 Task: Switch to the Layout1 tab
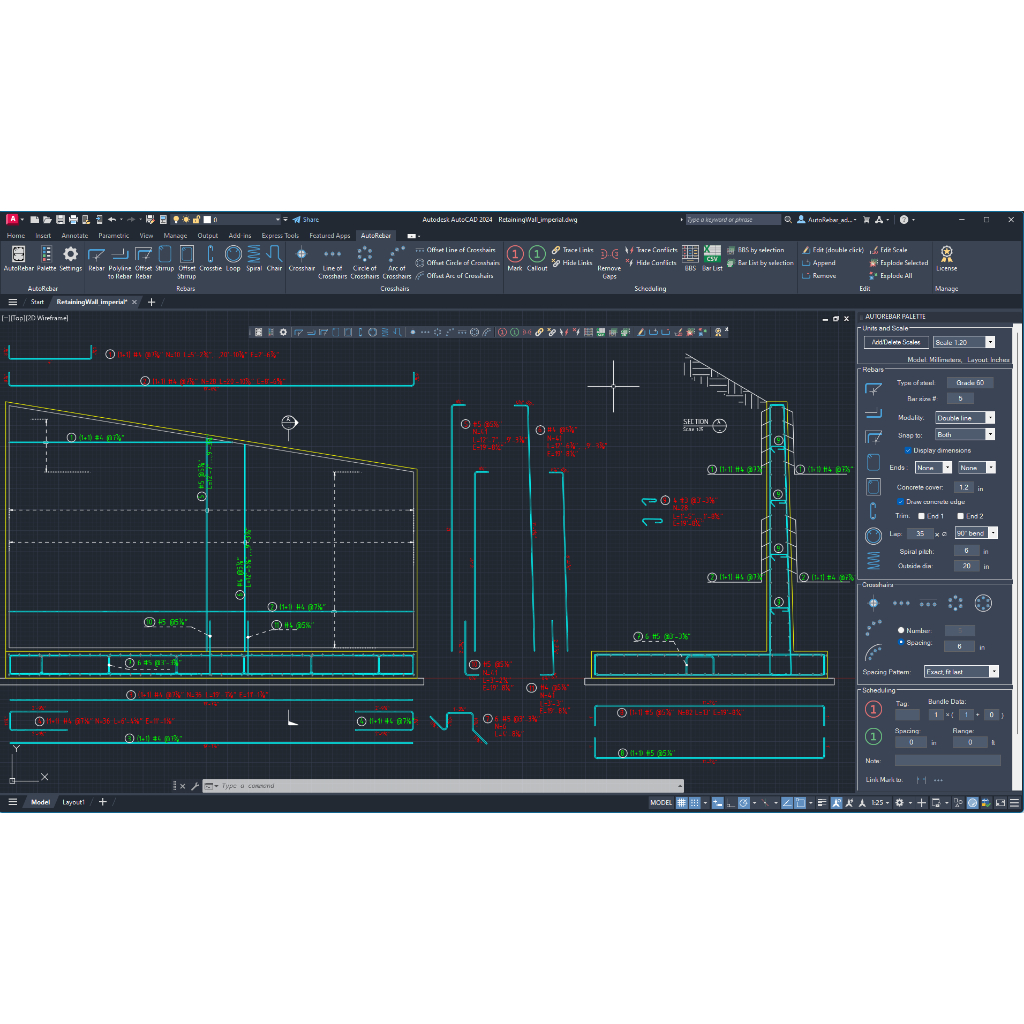[x=73, y=802]
